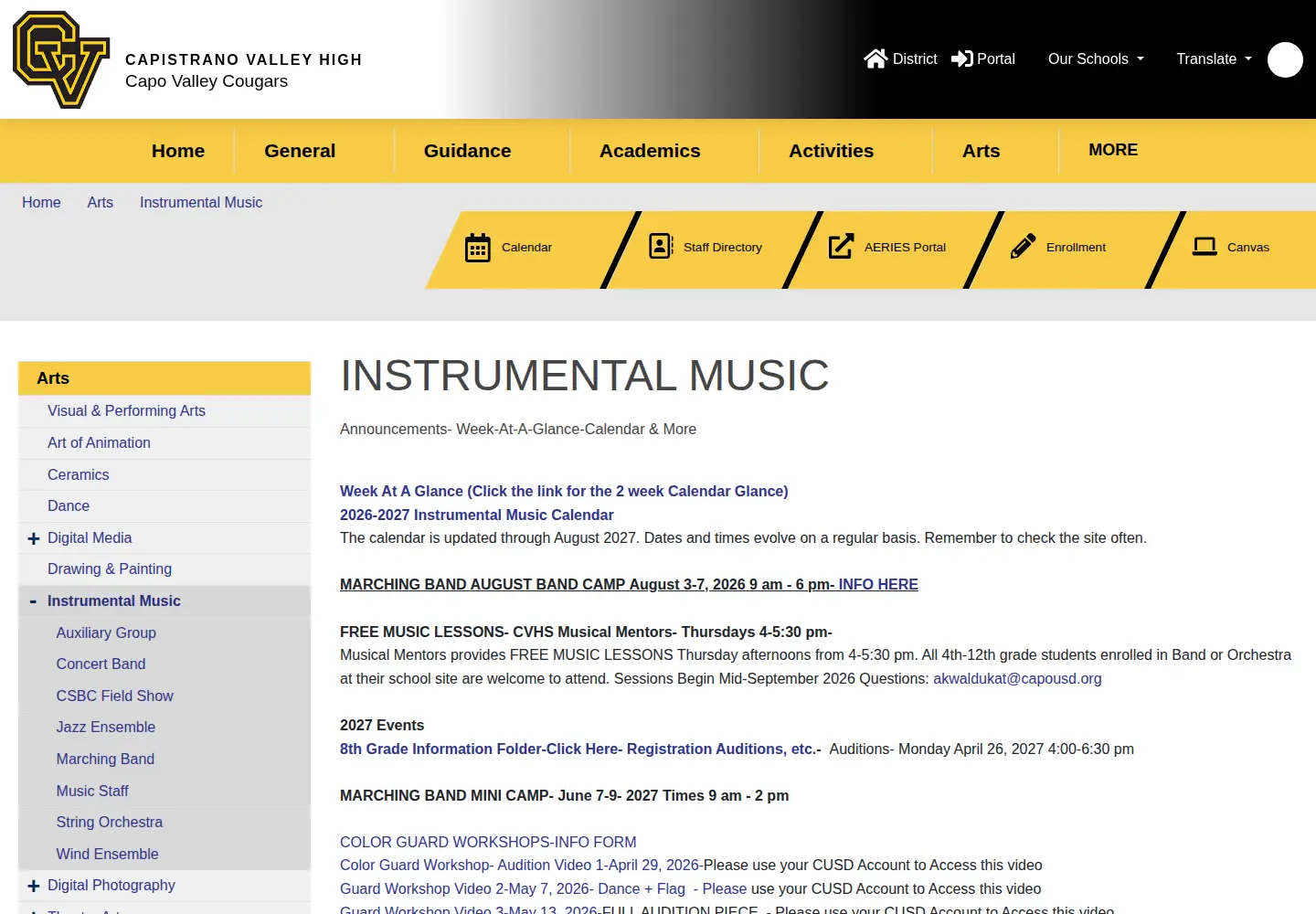This screenshot has width=1316, height=914.
Task: Click the band camp INFO HERE link
Action: pos(878,584)
